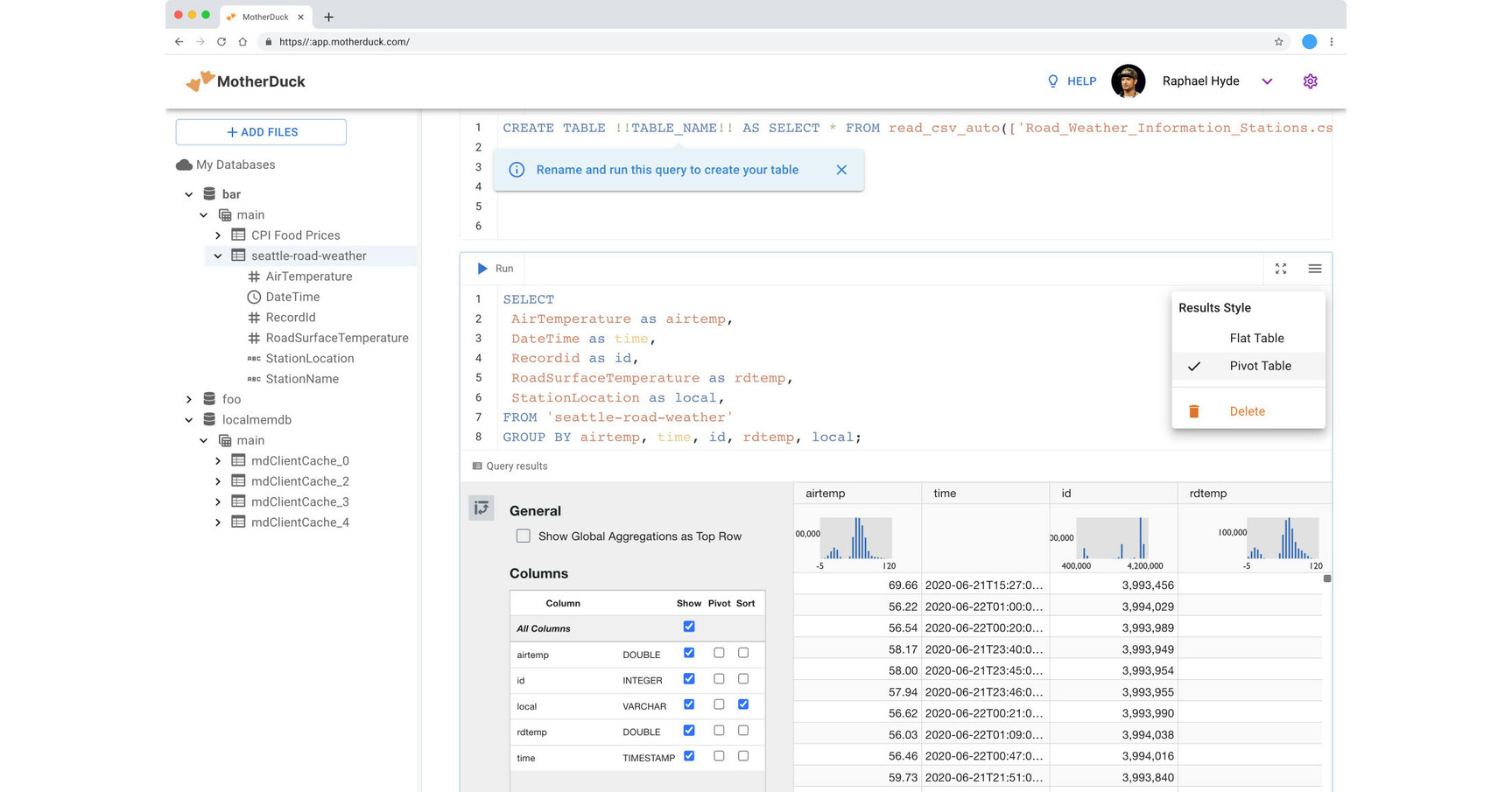This screenshot has width=1512, height=792.
Task: Click the numeric icon beside AirTemperature
Action: point(252,276)
